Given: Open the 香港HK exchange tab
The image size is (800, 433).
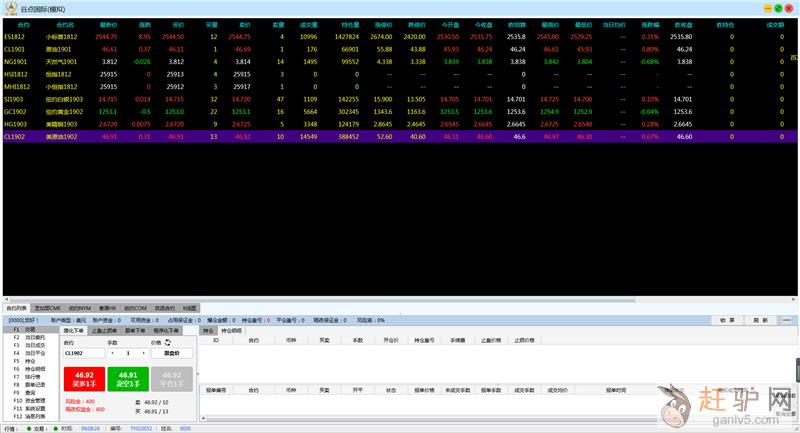Looking at the screenshot, I should pos(107,308).
